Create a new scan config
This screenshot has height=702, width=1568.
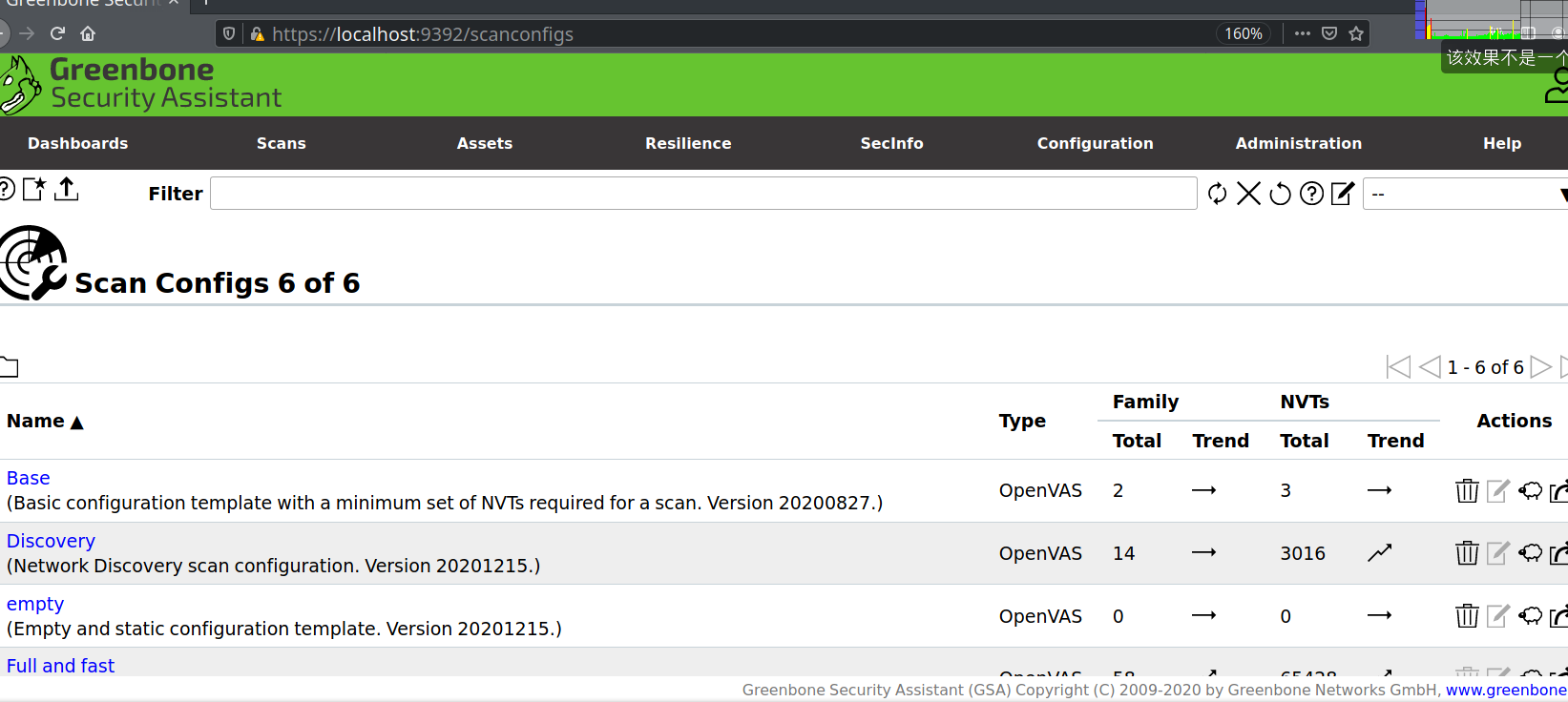pyautogui.click(x=34, y=190)
